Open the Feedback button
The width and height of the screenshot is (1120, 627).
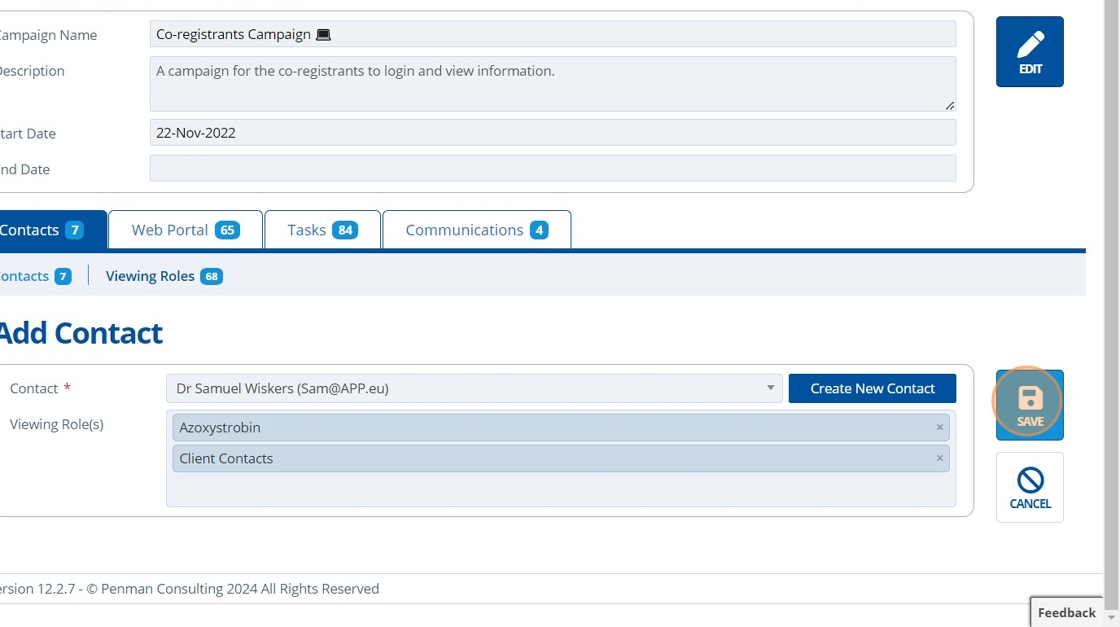(1066, 613)
